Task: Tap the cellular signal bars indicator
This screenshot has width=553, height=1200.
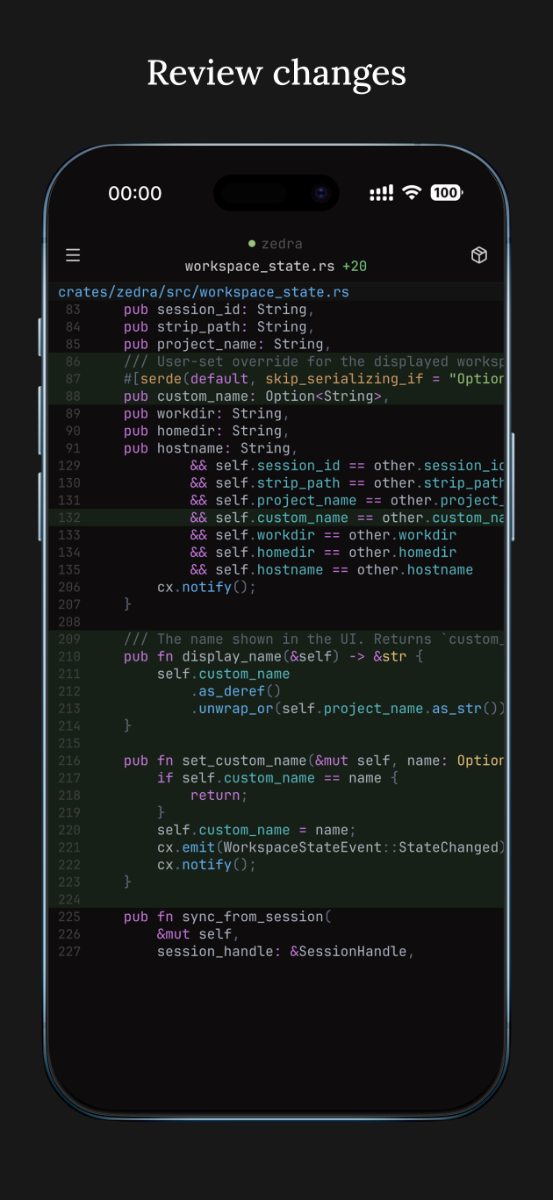Action: (381, 193)
